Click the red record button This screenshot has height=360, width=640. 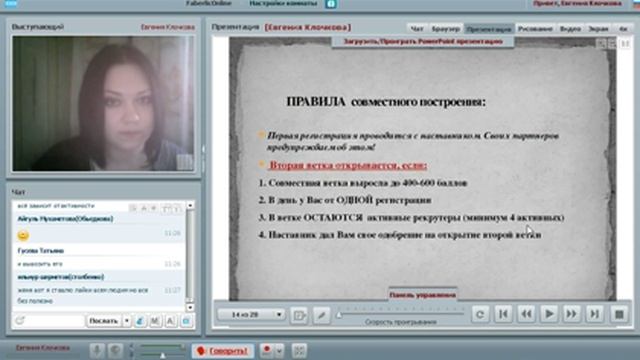coord(267,350)
